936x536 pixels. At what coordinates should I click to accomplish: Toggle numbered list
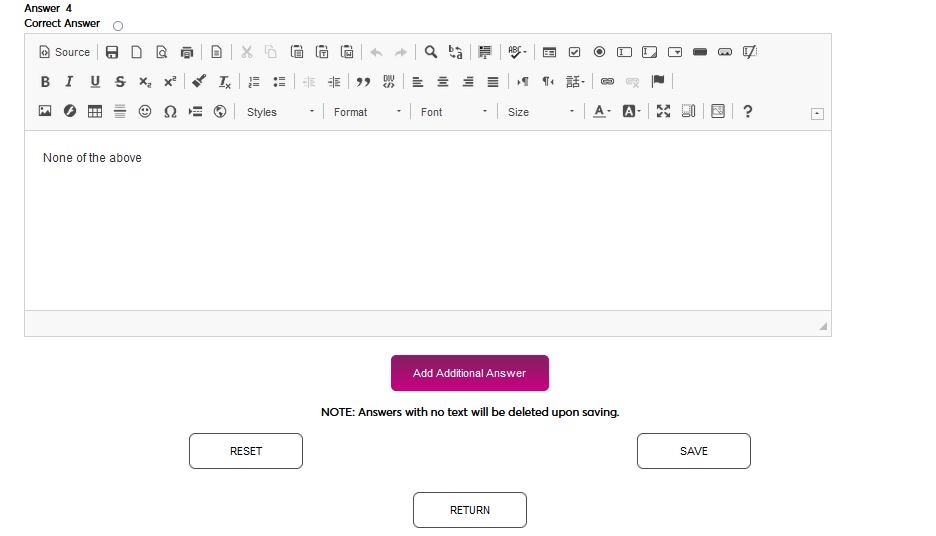pyautogui.click(x=254, y=82)
